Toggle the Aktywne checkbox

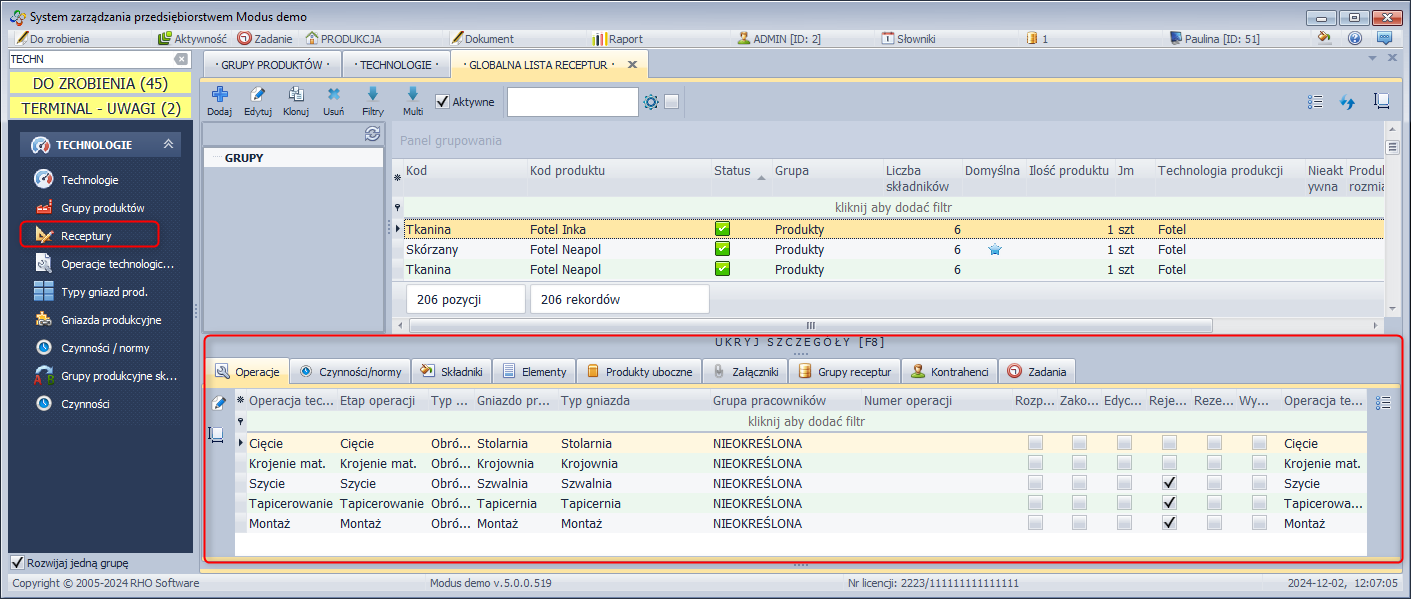pyautogui.click(x=443, y=101)
